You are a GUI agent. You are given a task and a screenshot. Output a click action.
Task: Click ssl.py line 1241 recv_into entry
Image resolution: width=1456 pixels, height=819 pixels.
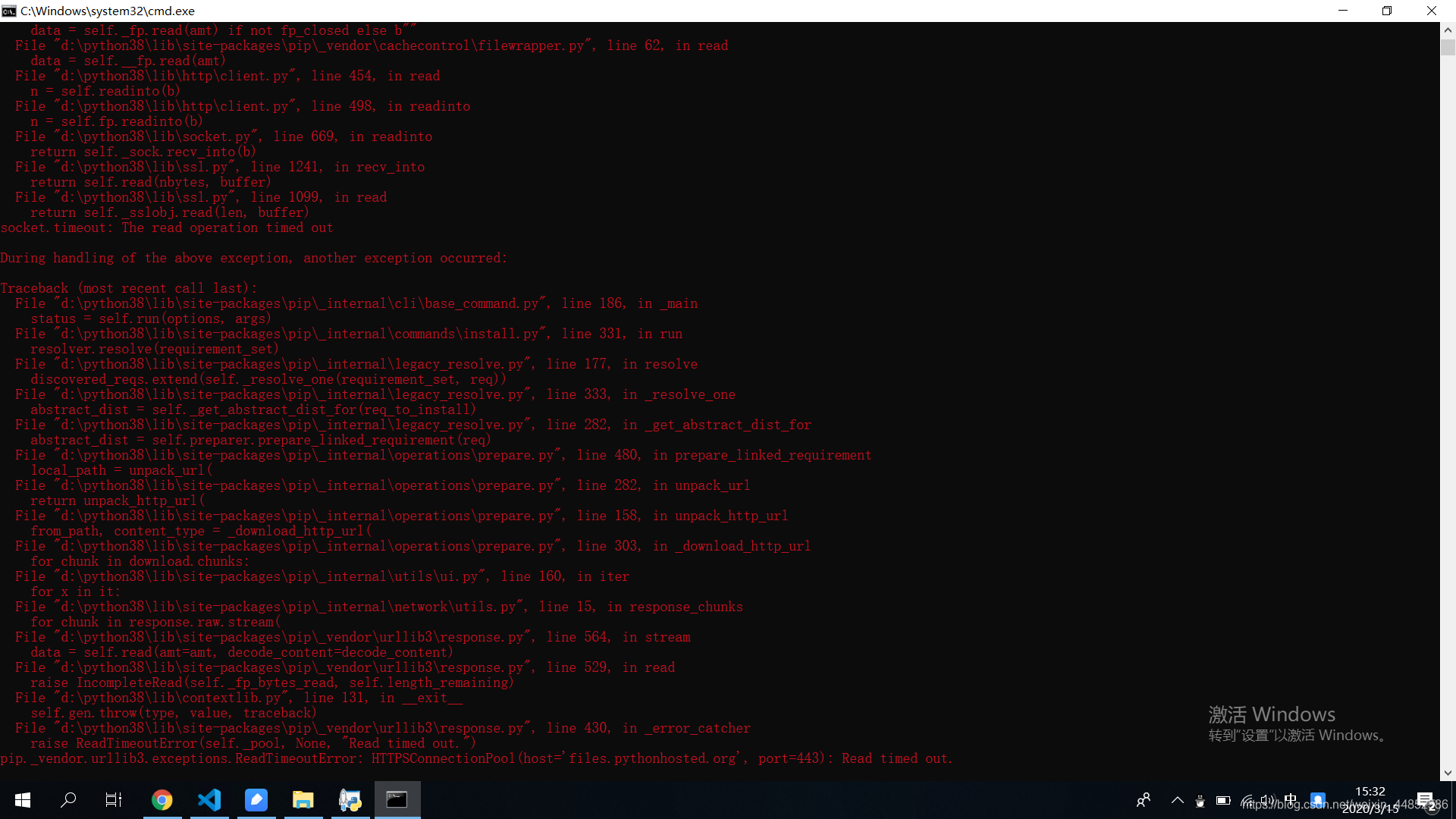pos(220,167)
